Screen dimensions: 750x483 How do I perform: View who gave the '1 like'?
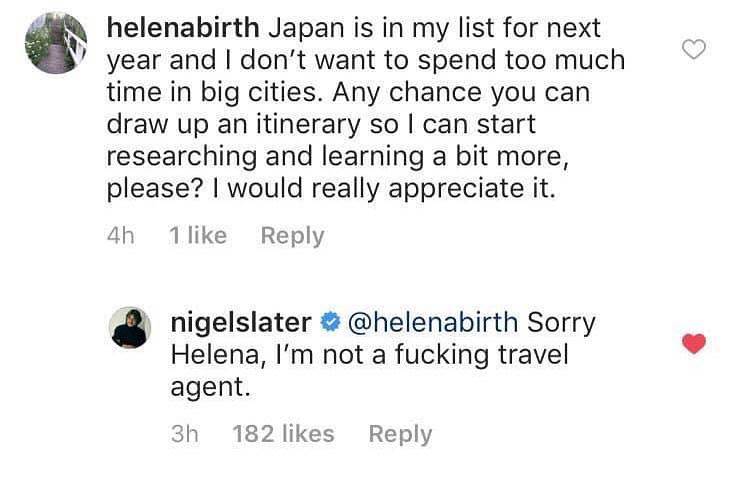click(198, 236)
